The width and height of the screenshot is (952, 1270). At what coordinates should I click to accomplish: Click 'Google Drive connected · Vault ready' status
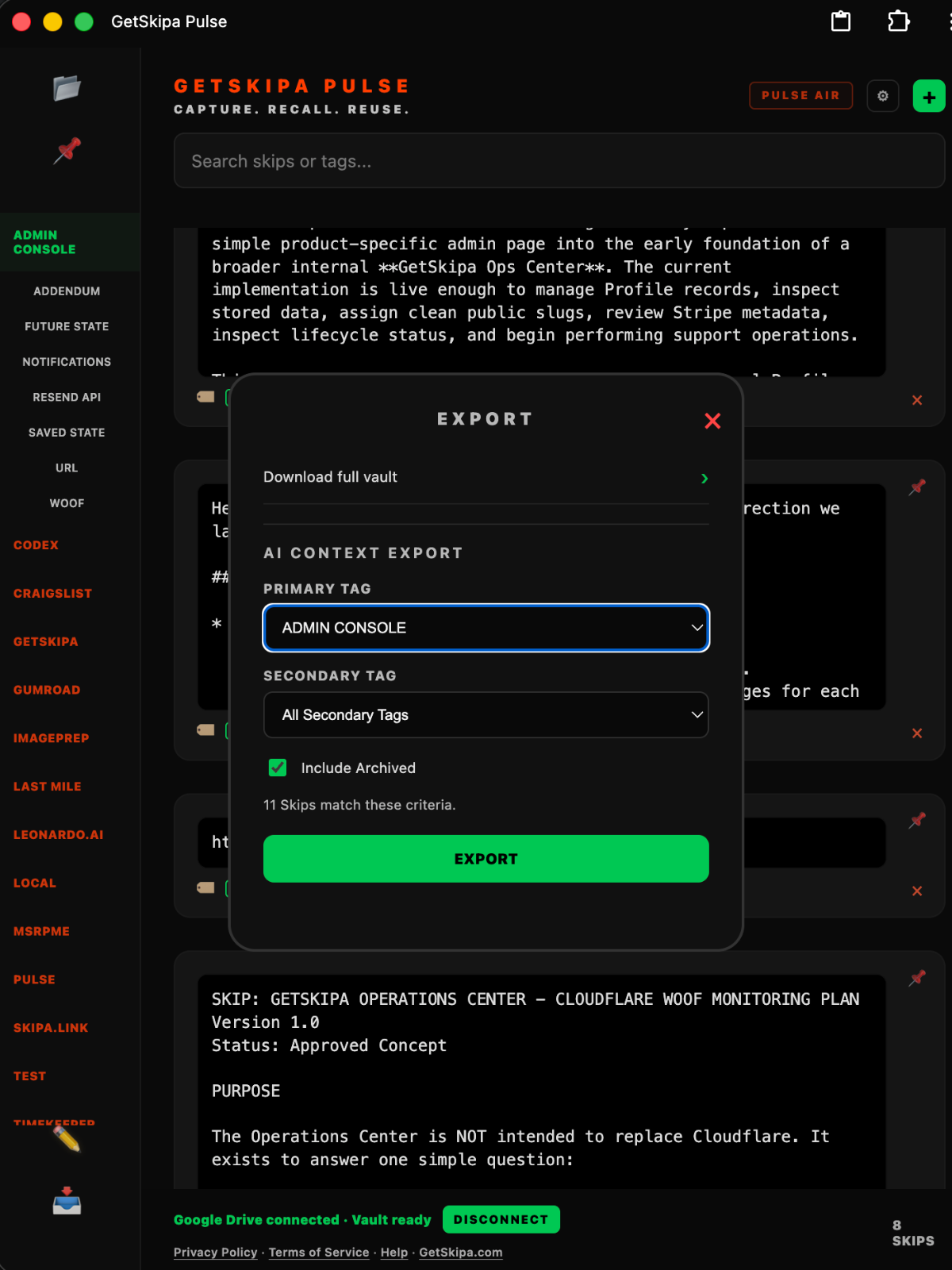point(302,1220)
